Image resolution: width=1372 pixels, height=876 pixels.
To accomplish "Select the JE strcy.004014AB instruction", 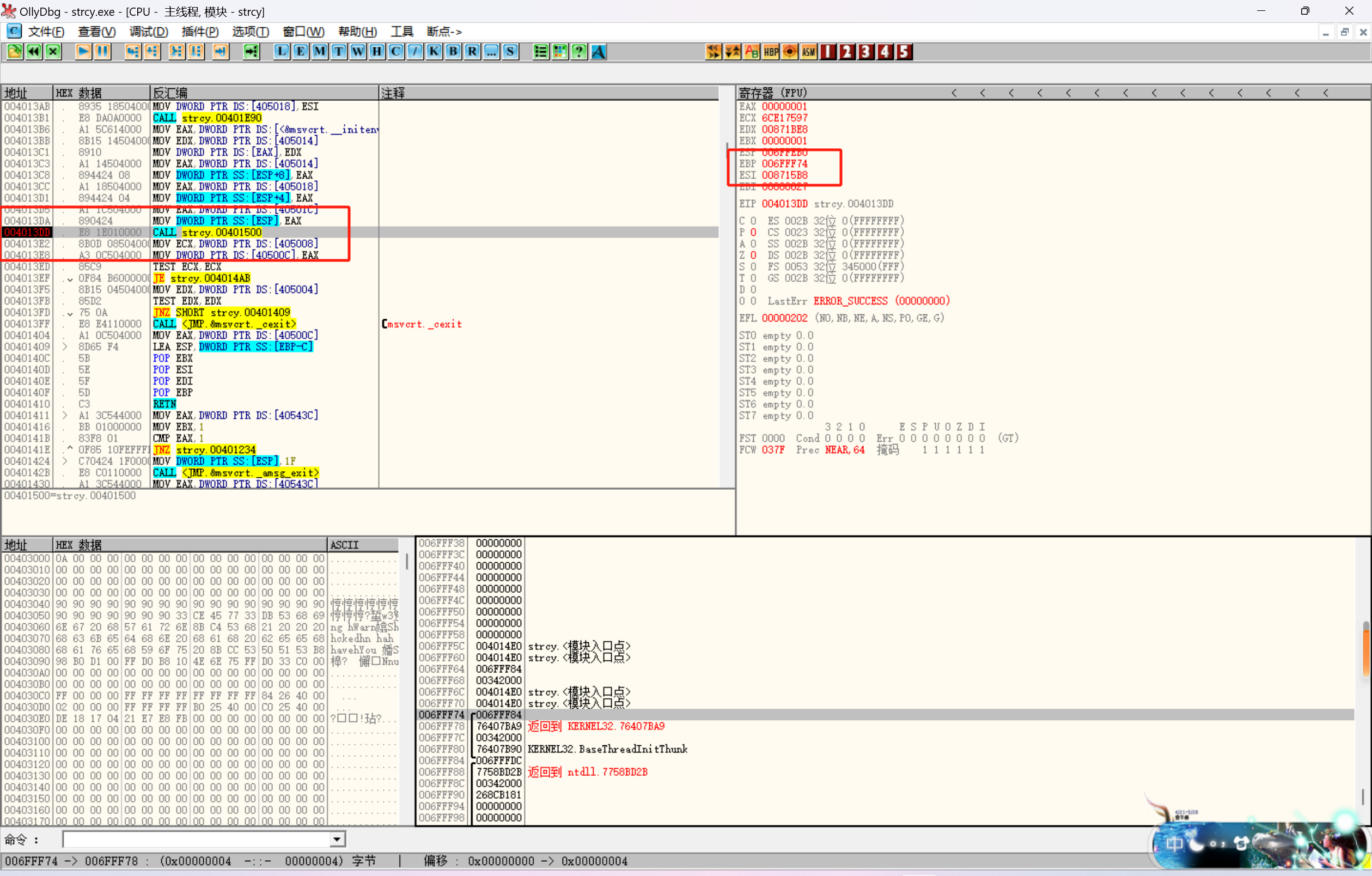I will pyautogui.click(x=202, y=278).
